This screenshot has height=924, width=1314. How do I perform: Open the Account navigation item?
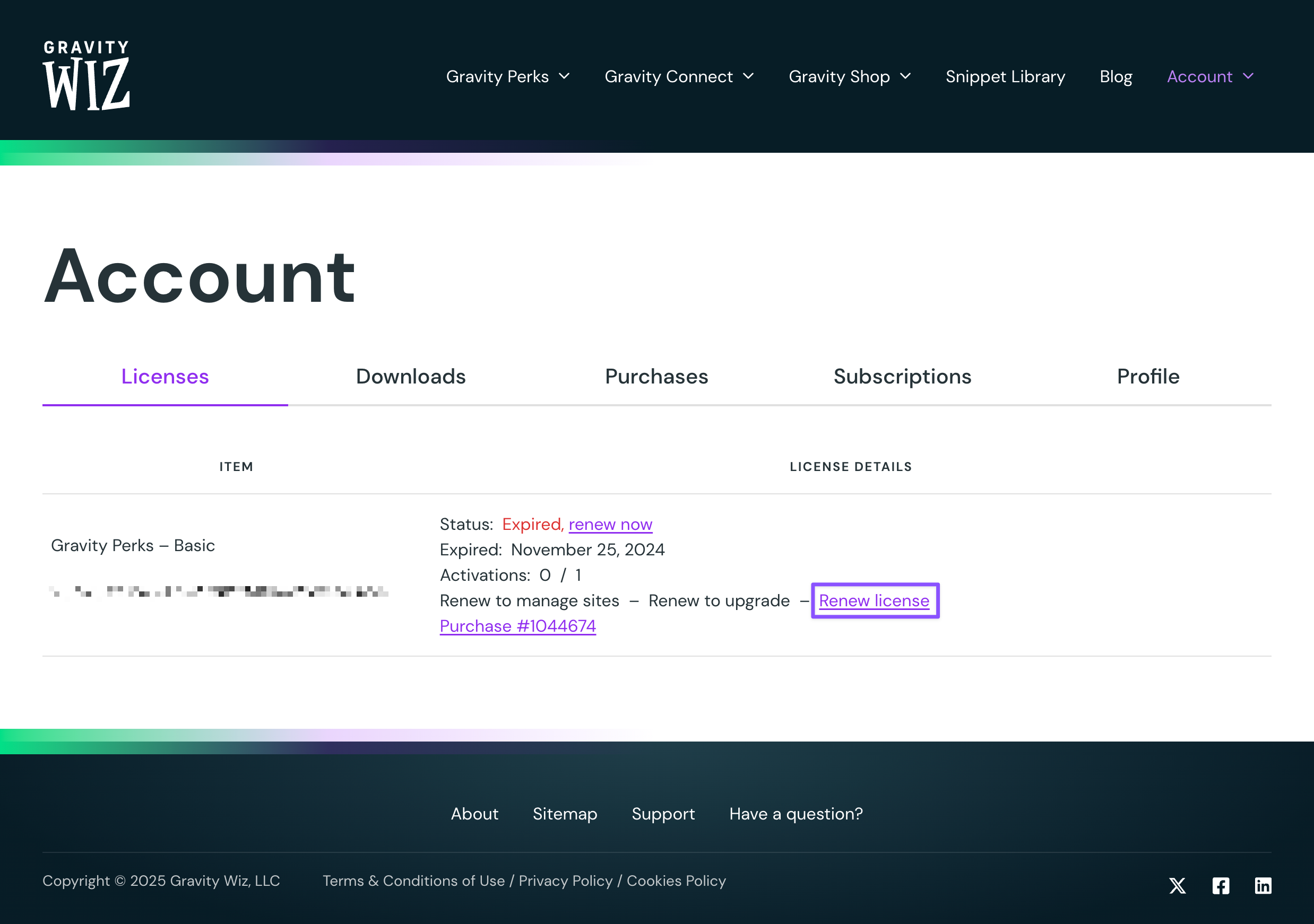tap(1199, 77)
